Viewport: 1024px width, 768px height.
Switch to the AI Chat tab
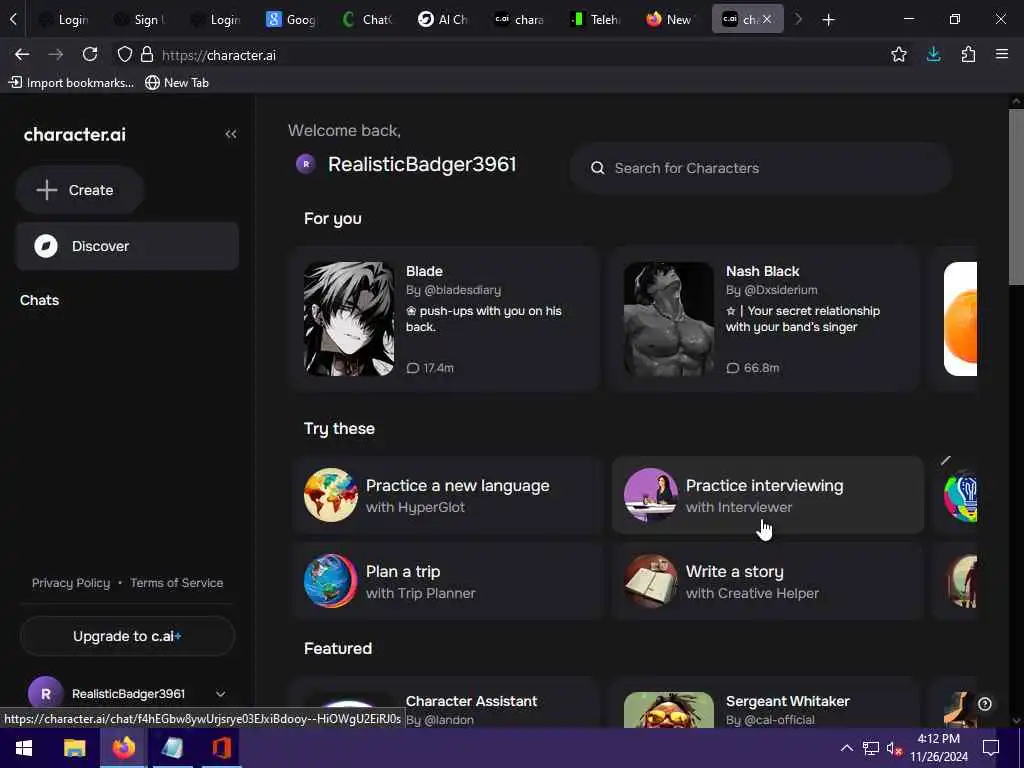click(443, 20)
